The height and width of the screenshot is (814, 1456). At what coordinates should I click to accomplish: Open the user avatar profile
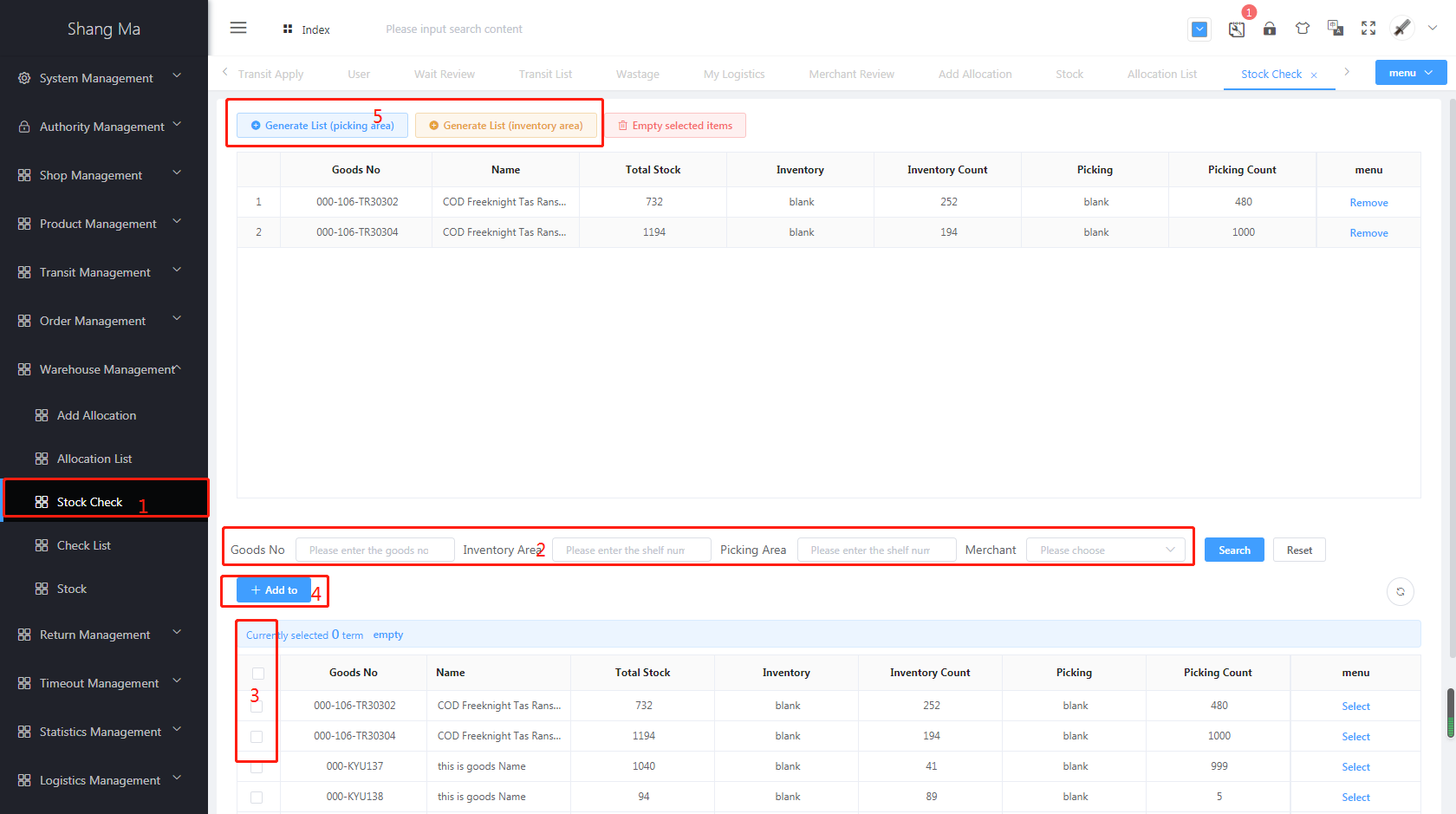(1402, 28)
